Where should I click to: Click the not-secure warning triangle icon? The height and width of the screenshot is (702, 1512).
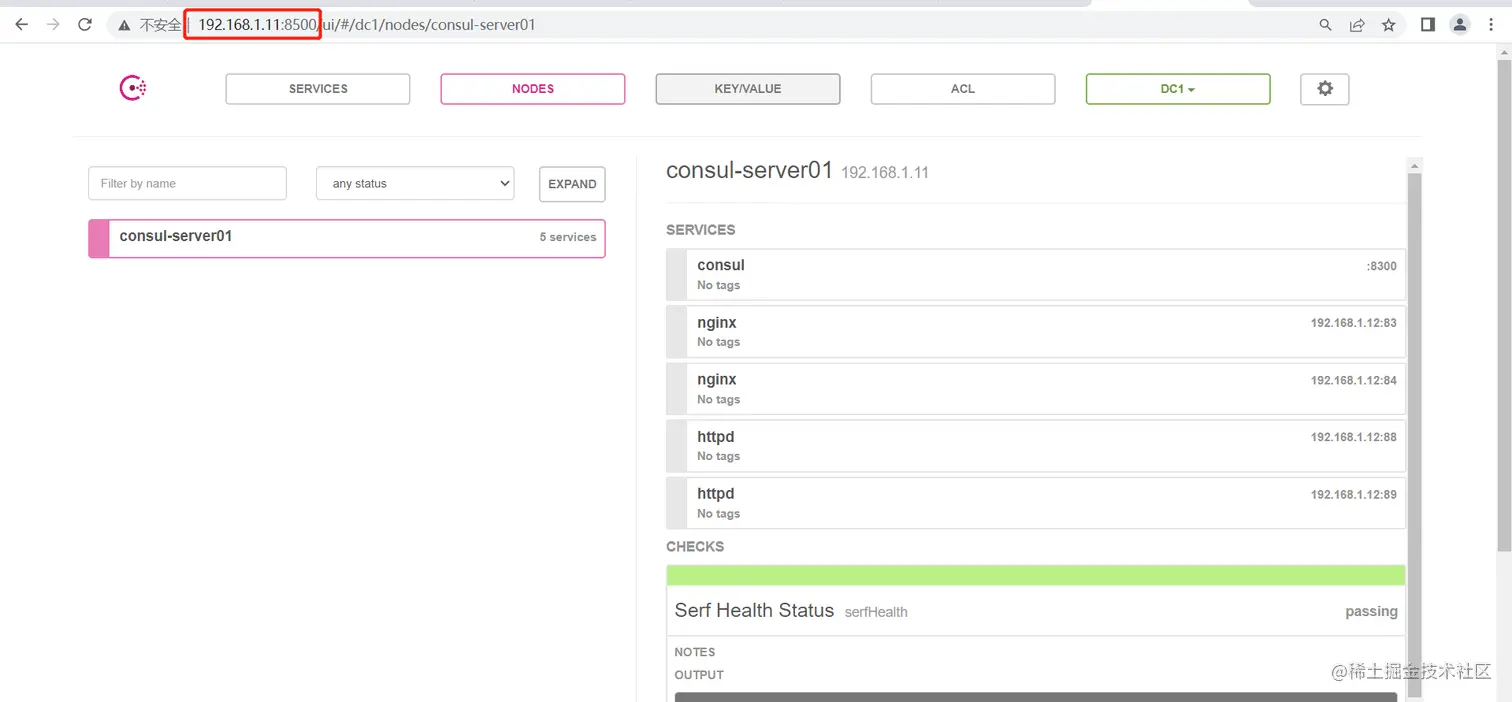point(125,25)
